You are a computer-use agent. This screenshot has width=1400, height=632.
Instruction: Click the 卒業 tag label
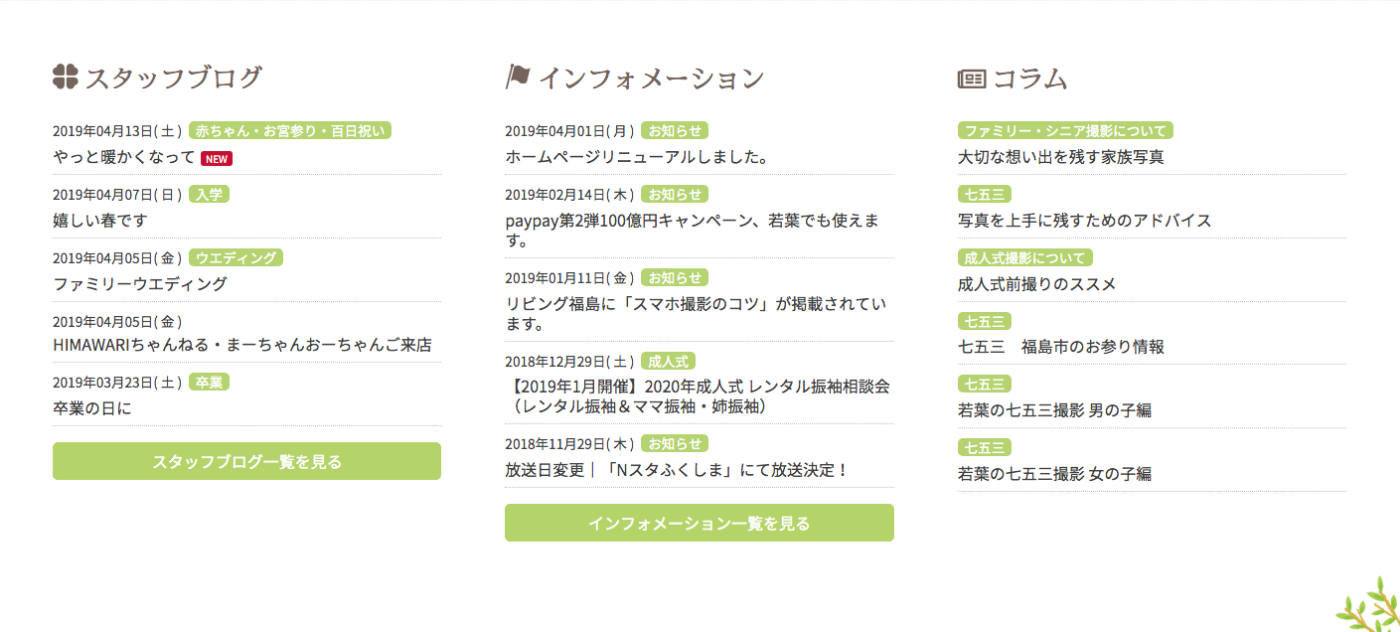click(x=209, y=381)
